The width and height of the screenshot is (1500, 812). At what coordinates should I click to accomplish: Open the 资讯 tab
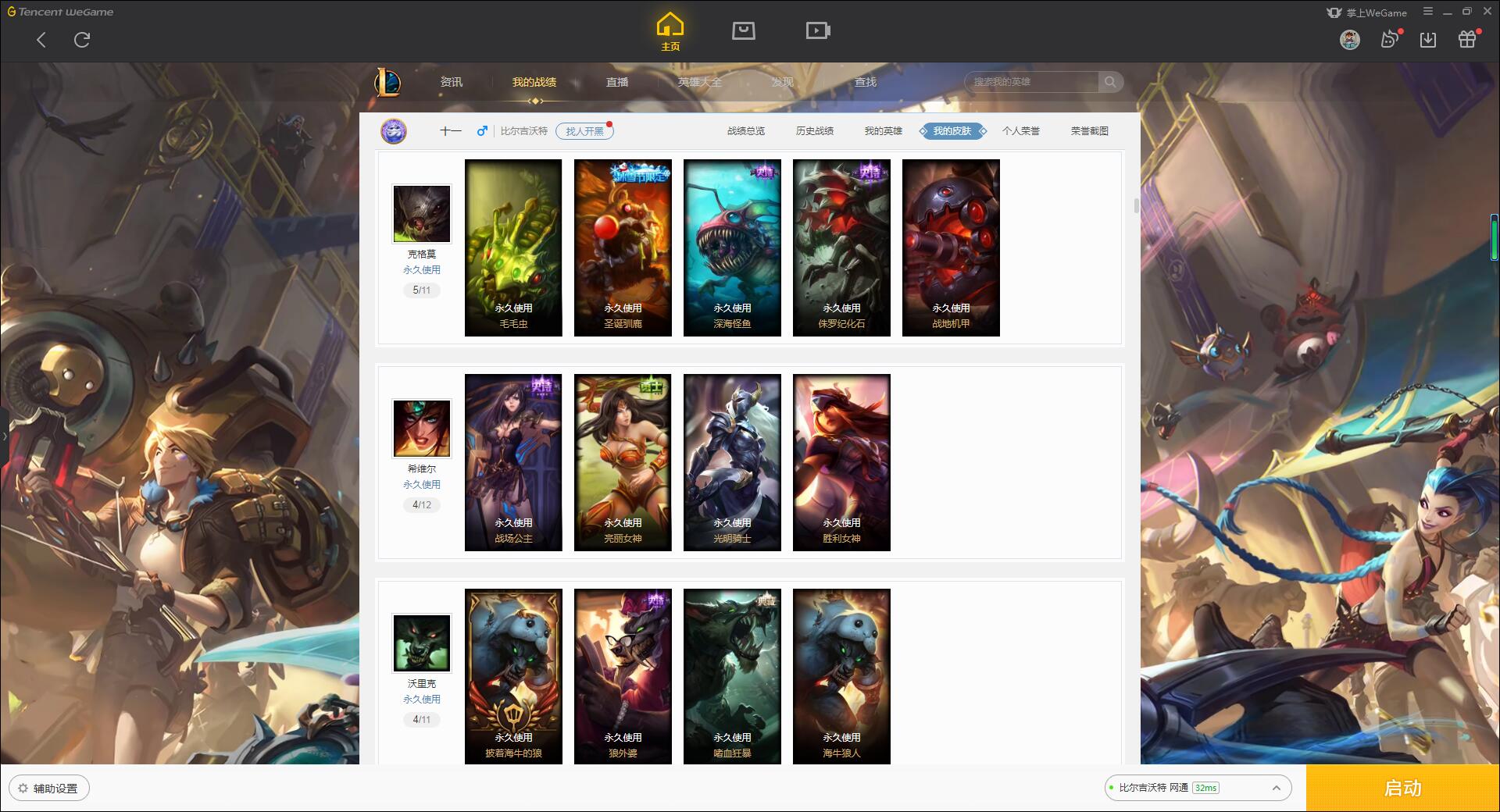[452, 82]
